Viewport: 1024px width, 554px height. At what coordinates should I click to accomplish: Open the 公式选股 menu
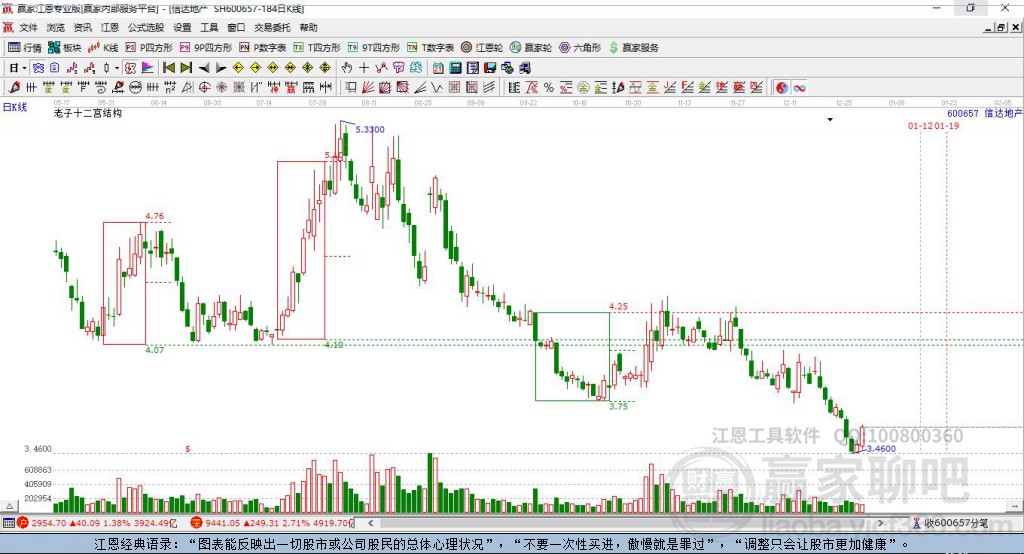click(x=146, y=27)
